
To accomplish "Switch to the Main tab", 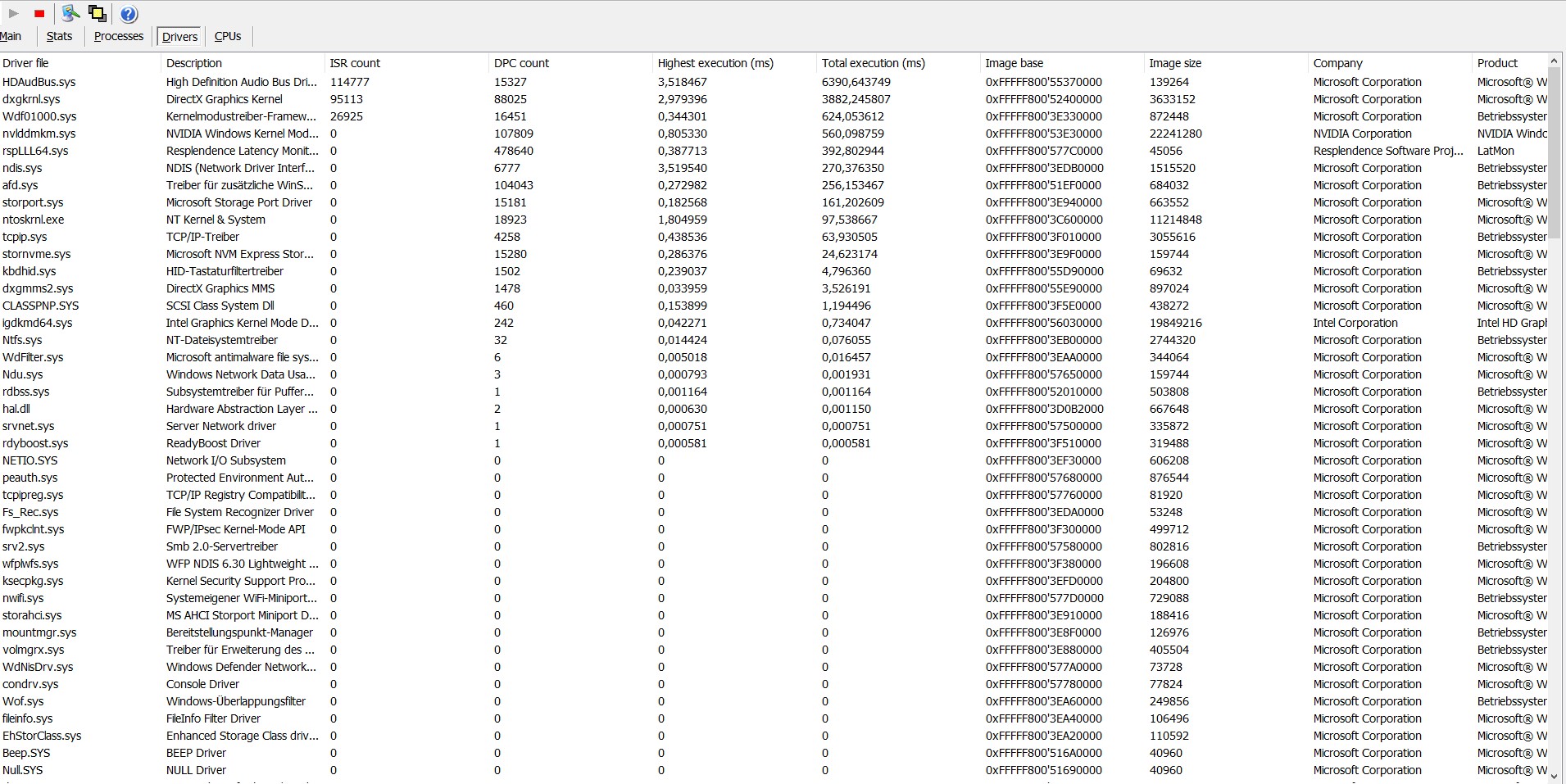I will coord(11,36).
